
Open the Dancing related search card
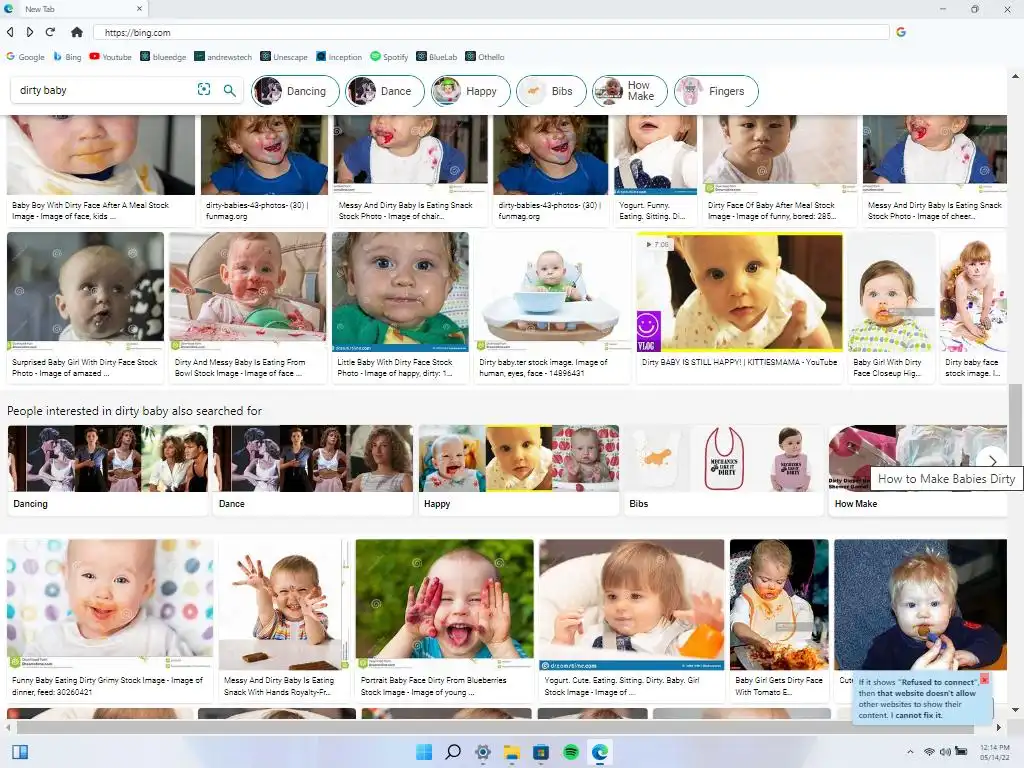pyautogui.click(x=108, y=470)
